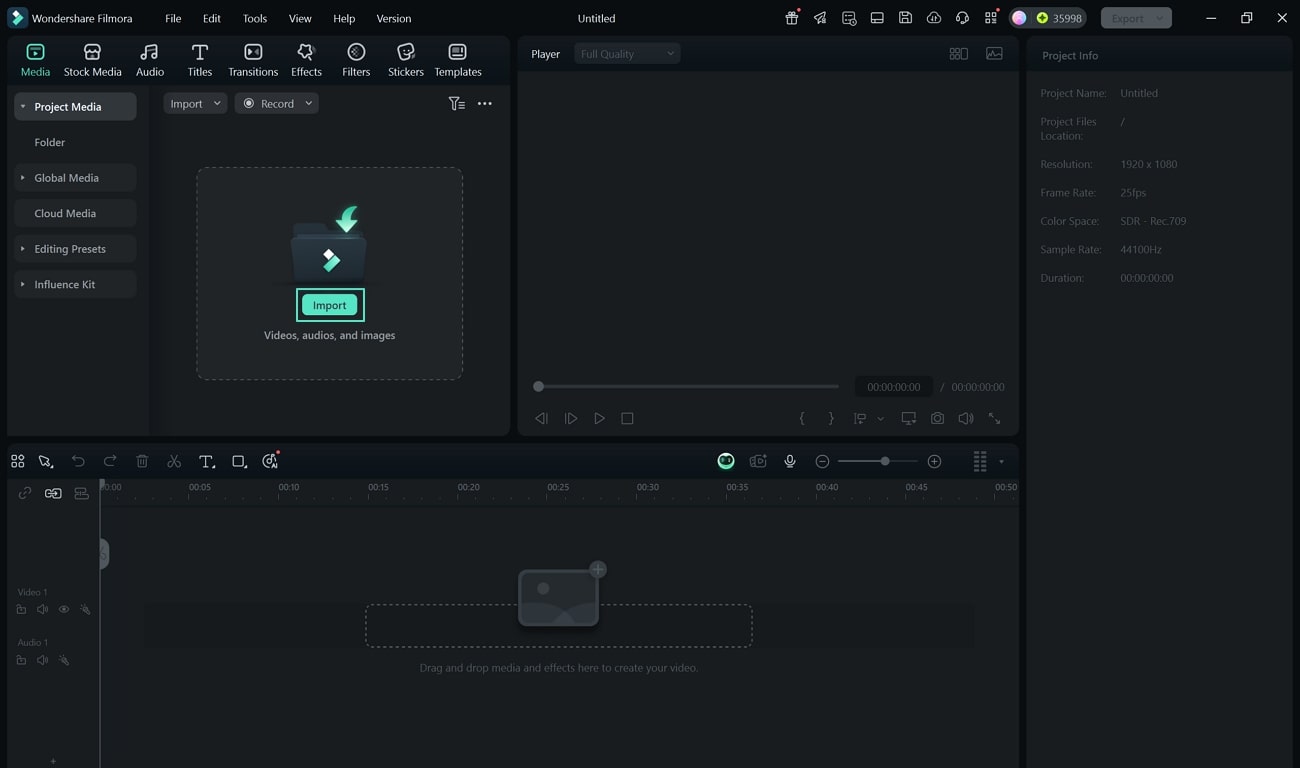Click the timeline zoom slider handle
Image resolution: width=1300 pixels, height=768 pixels.
tap(885, 461)
